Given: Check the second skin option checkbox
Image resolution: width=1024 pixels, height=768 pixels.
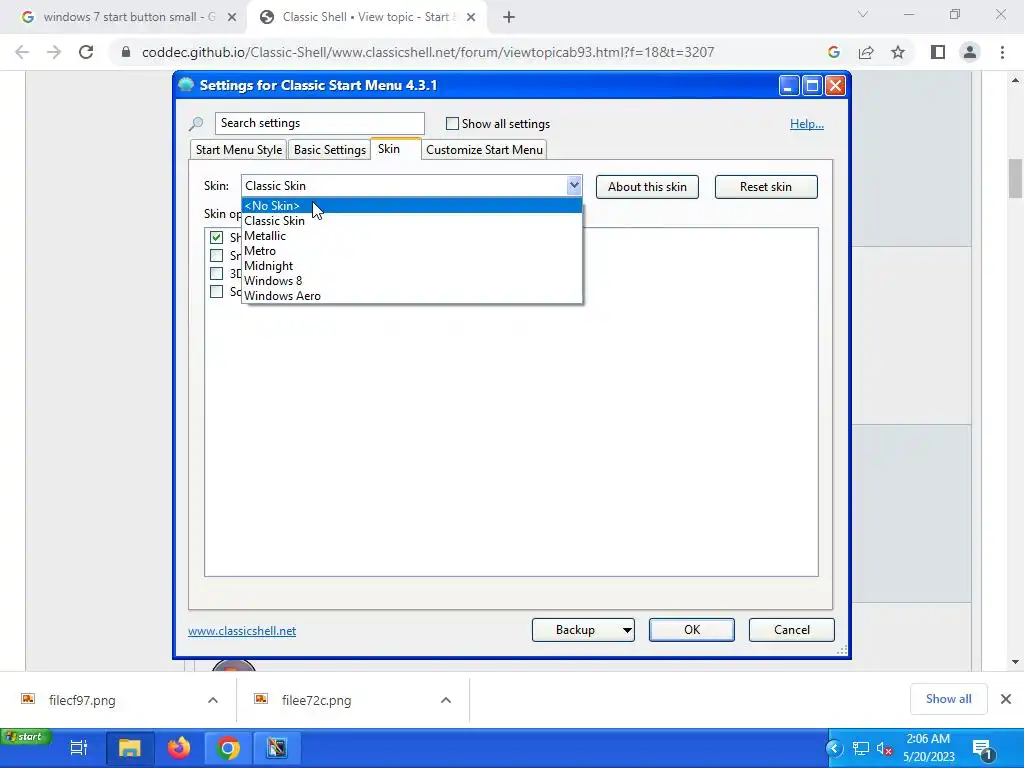Looking at the screenshot, I should tap(216, 255).
